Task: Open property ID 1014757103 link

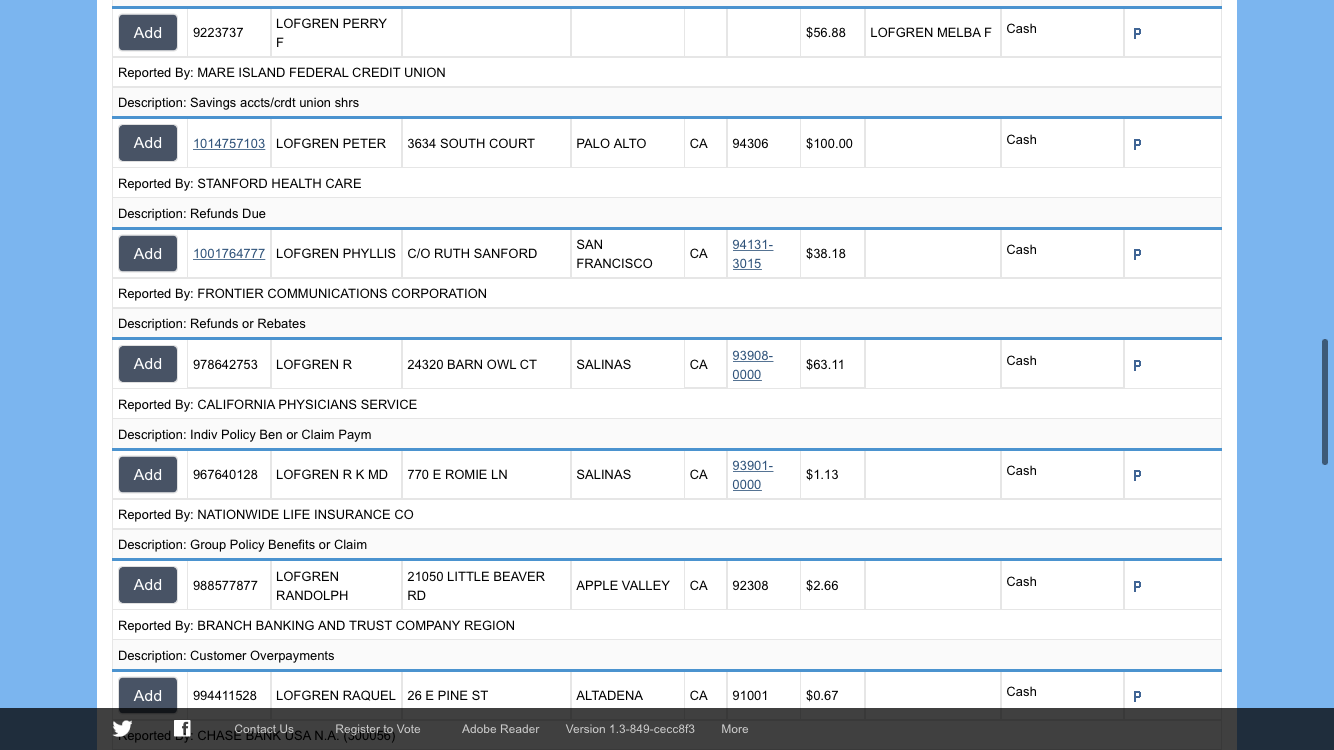Action: (x=229, y=144)
